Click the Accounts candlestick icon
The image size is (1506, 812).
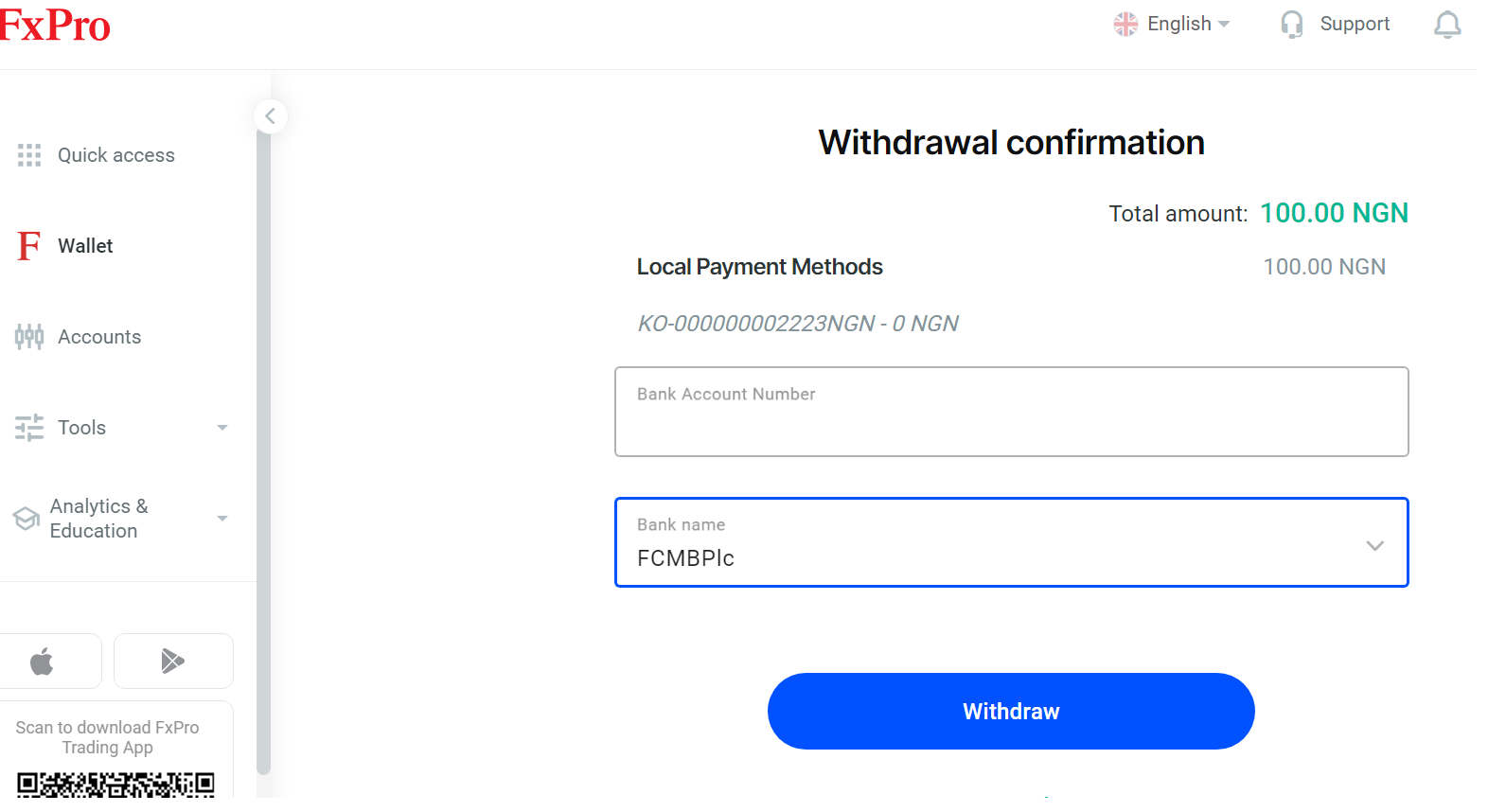pyautogui.click(x=29, y=337)
